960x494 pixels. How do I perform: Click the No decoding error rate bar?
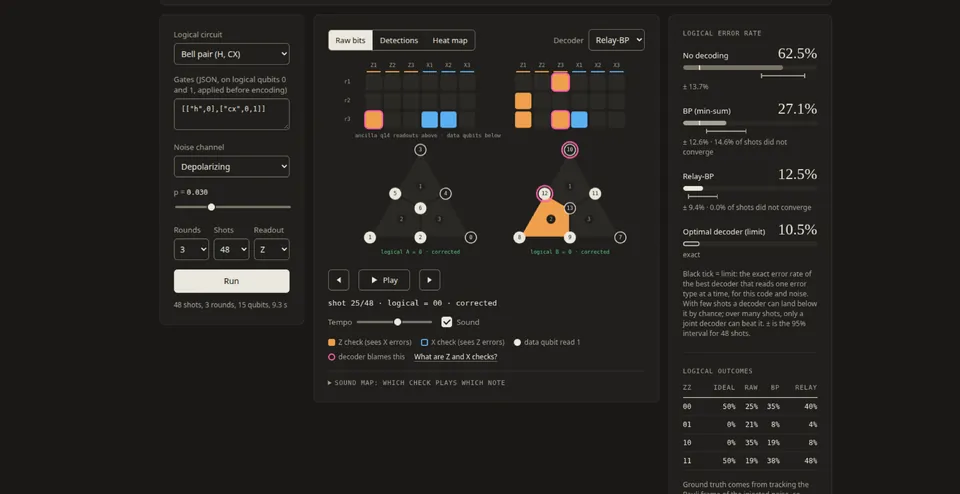tap(750, 67)
